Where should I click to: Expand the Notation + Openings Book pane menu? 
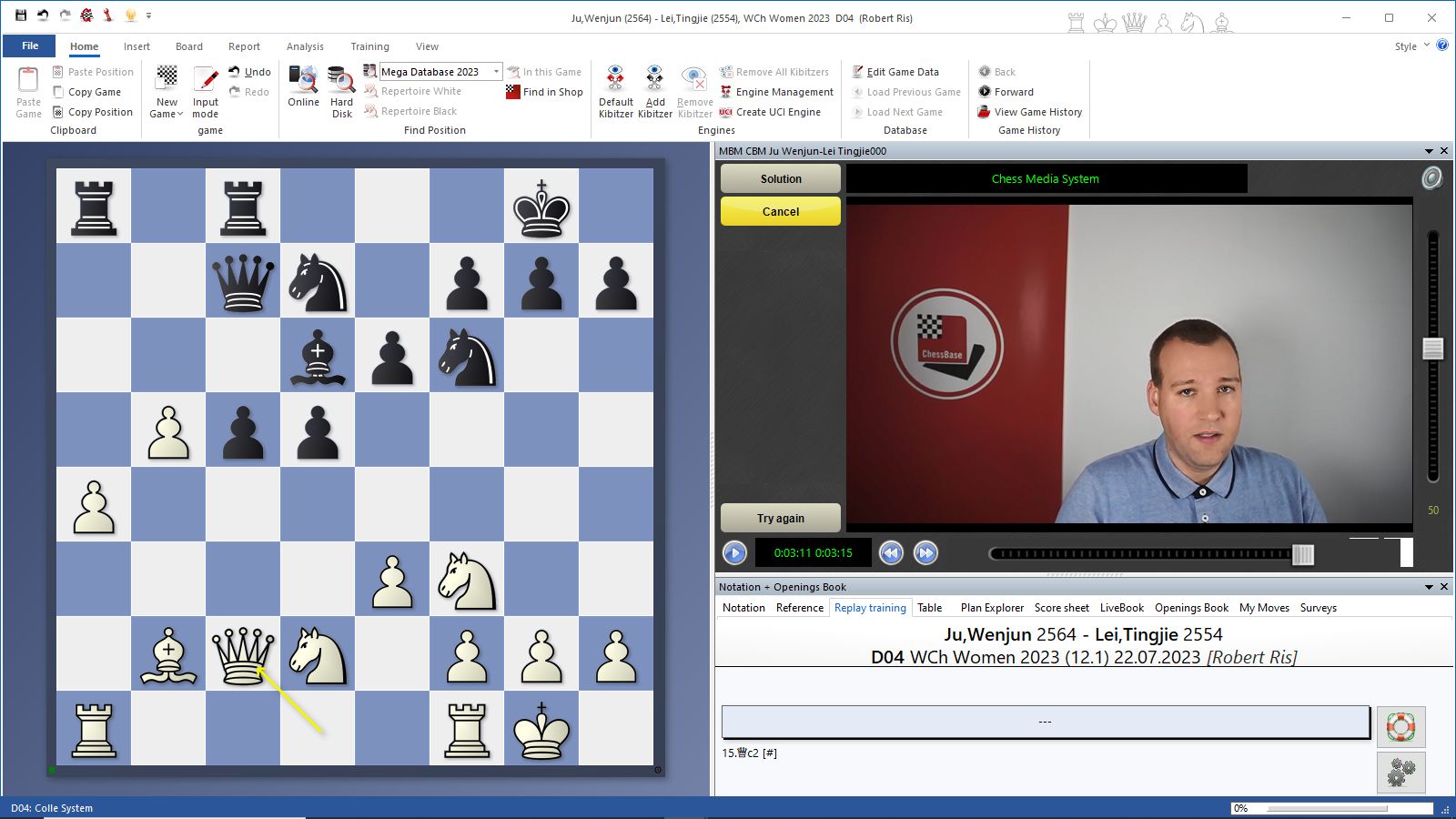pyautogui.click(x=1429, y=587)
